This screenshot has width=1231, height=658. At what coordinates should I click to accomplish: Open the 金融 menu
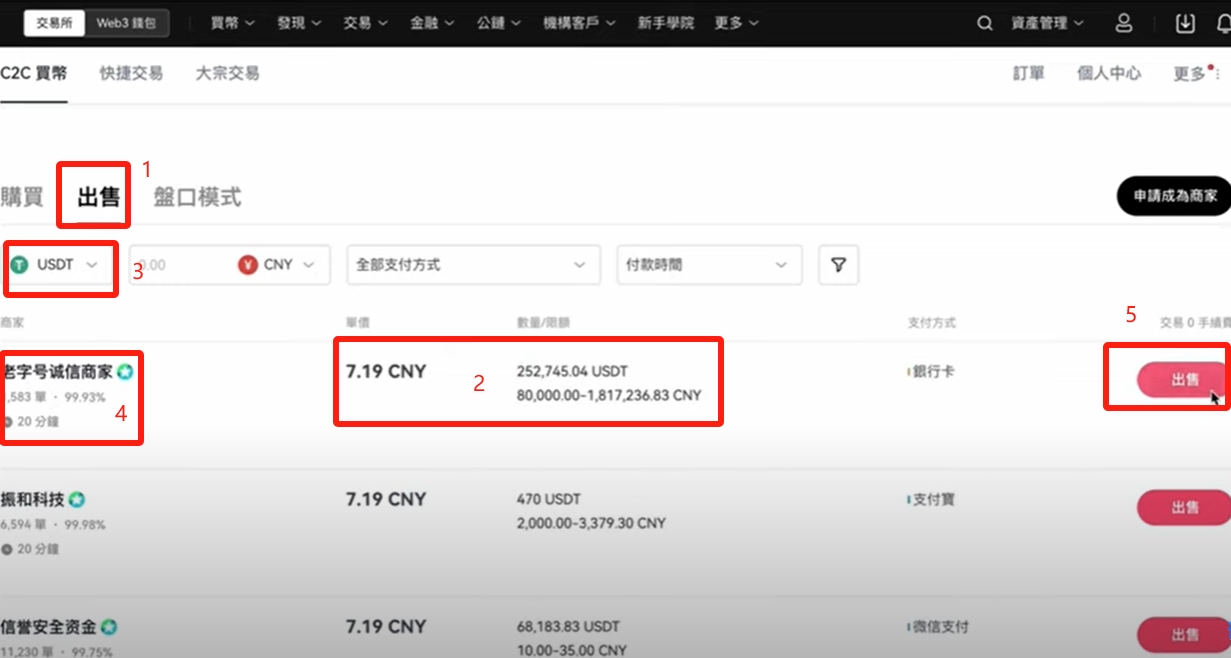[432, 23]
